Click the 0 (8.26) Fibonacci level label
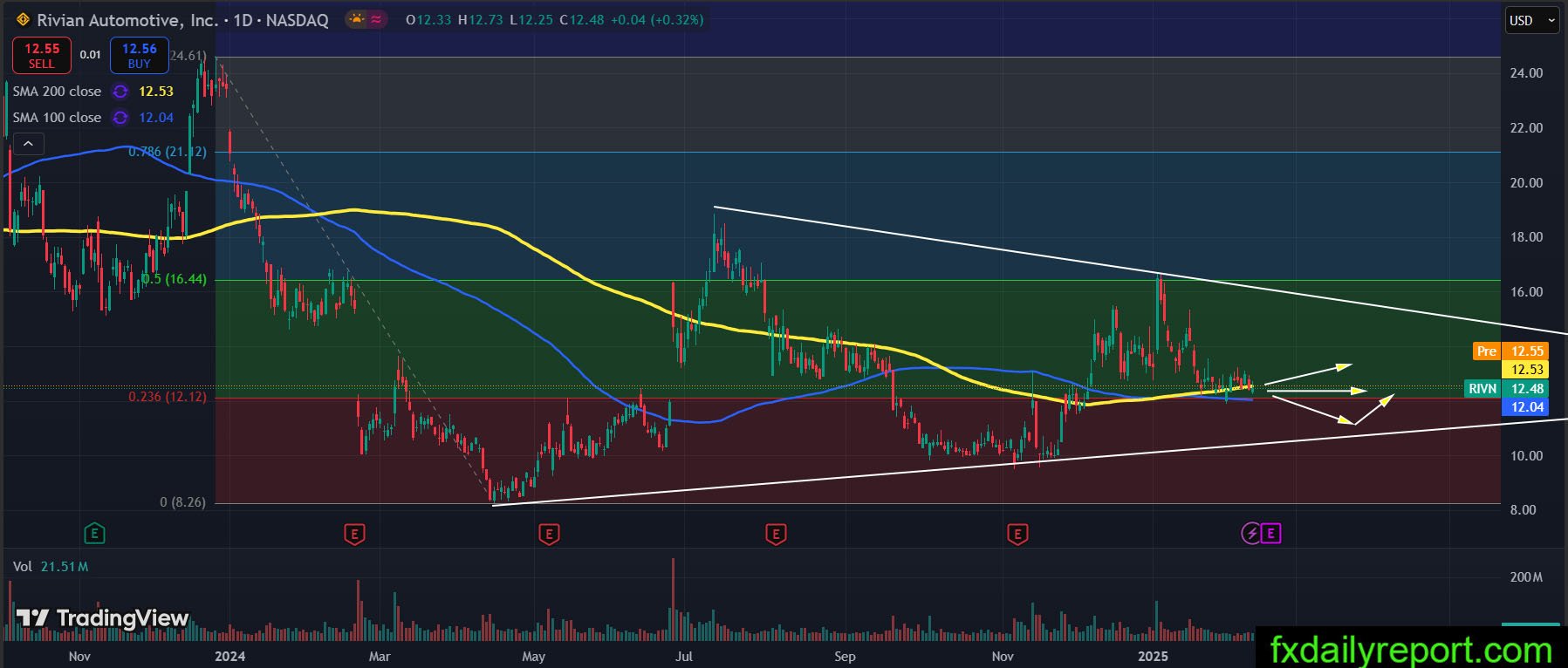Viewport: 1568px width, 668px height. coord(183,502)
